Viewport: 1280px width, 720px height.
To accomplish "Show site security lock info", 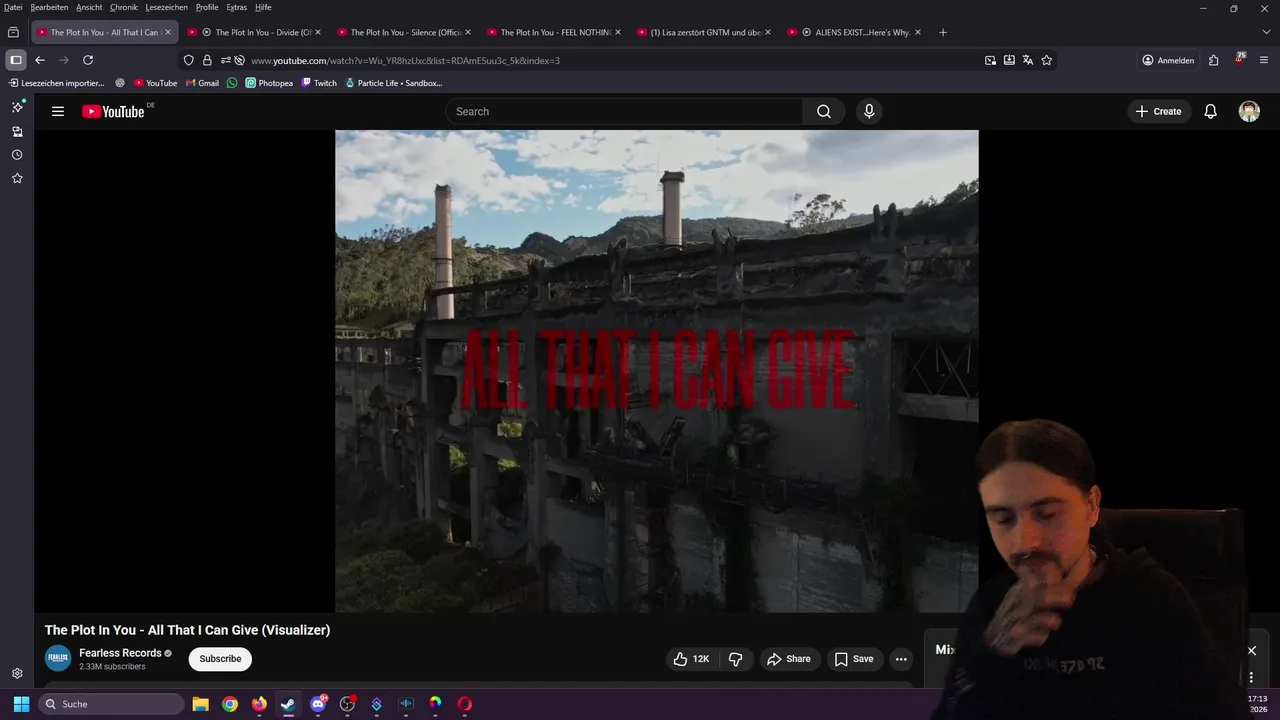I will [x=207, y=60].
